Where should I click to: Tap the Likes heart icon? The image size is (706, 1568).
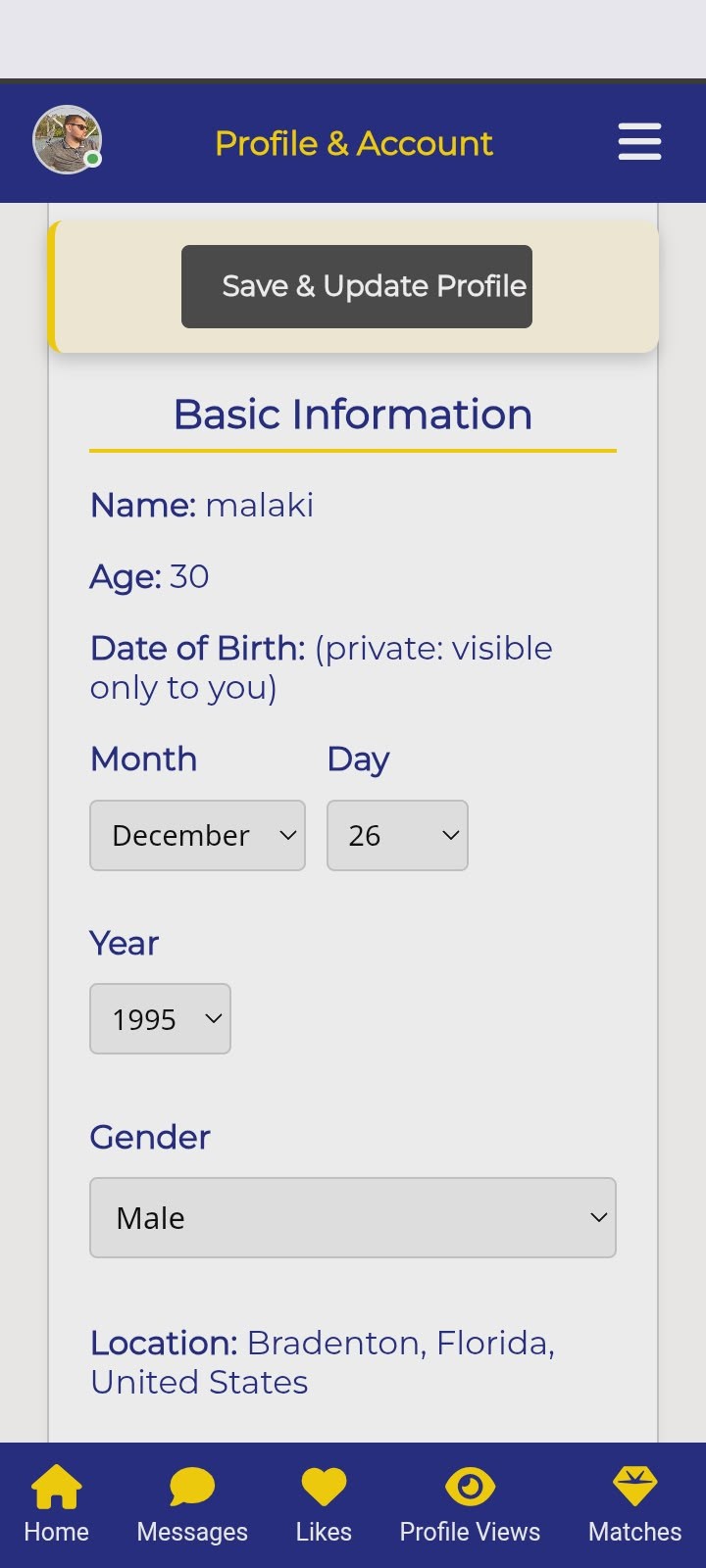click(324, 1486)
